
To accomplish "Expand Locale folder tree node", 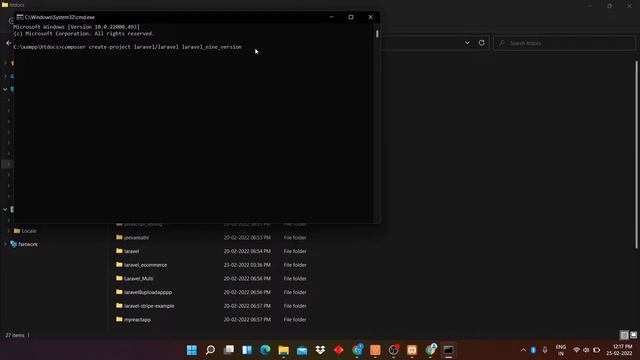I will 9,231.
